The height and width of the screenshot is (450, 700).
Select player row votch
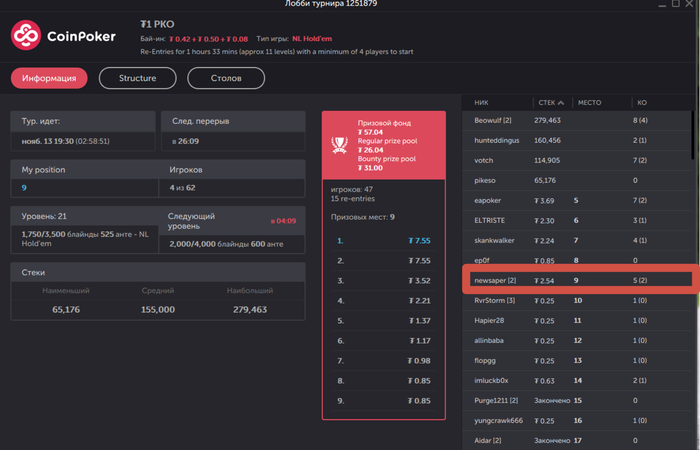577,160
